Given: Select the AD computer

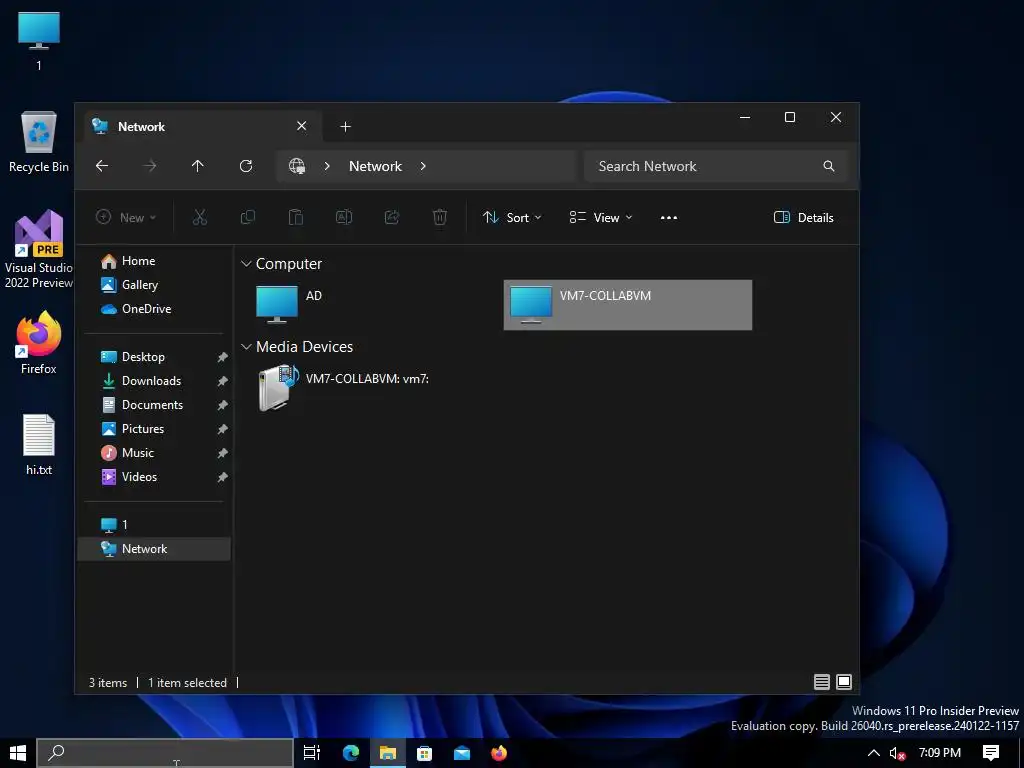Looking at the screenshot, I should pos(372,305).
